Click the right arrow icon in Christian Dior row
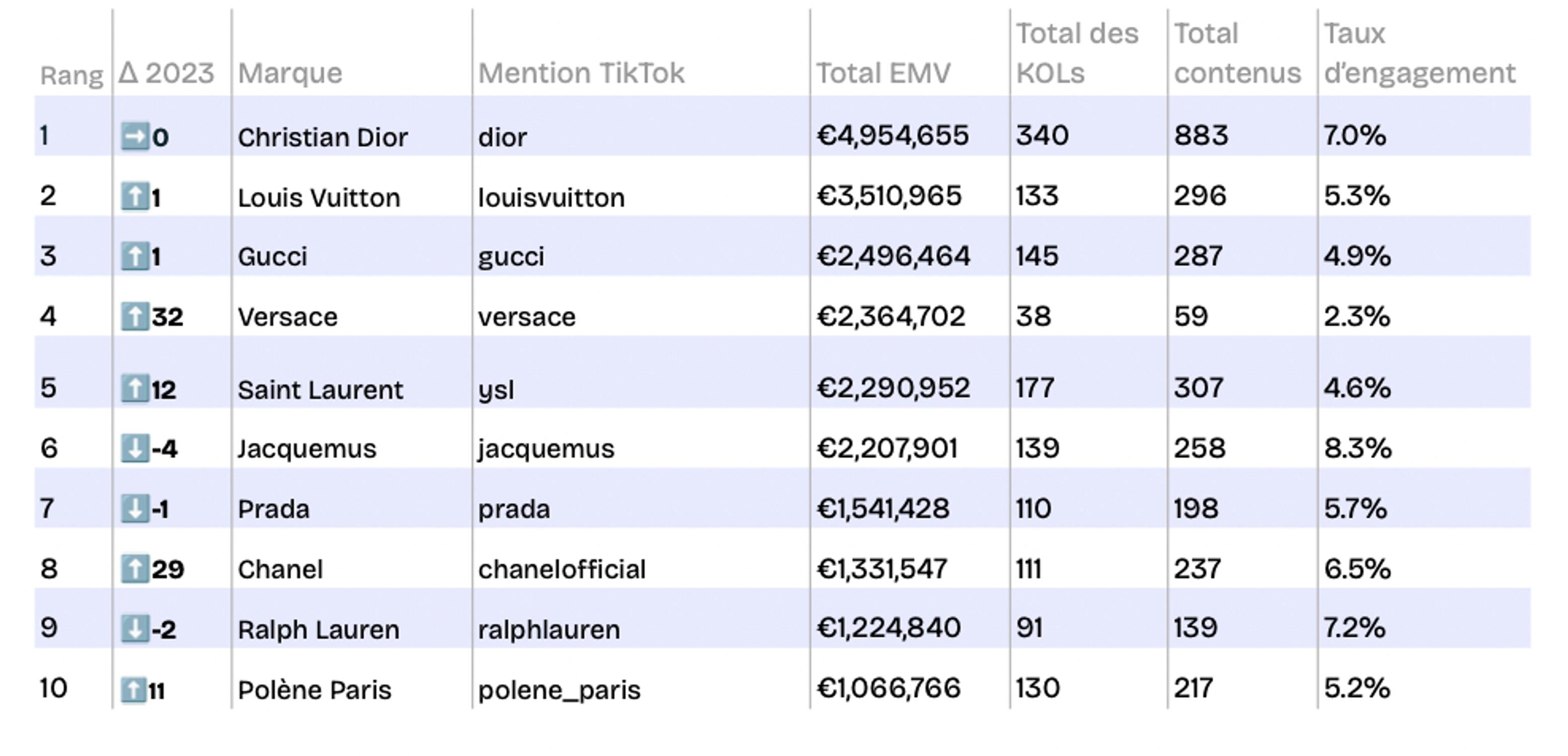The image size is (1568, 756). click(x=134, y=137)
